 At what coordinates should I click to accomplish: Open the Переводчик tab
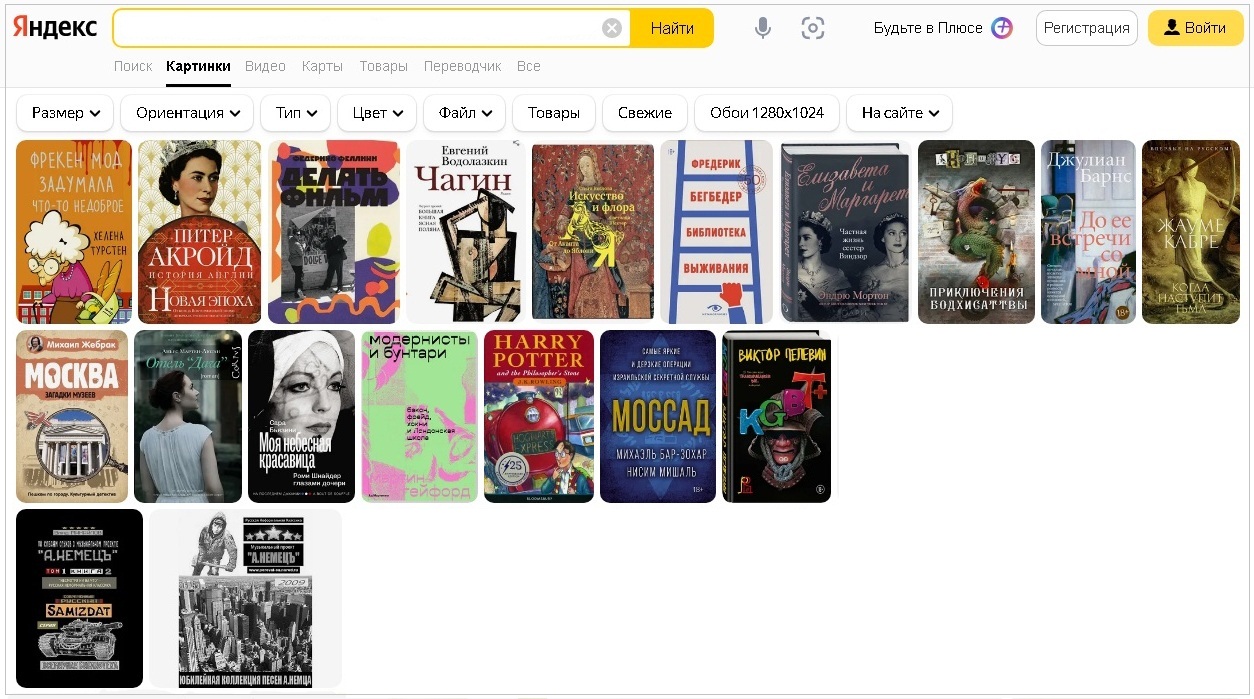462,66
